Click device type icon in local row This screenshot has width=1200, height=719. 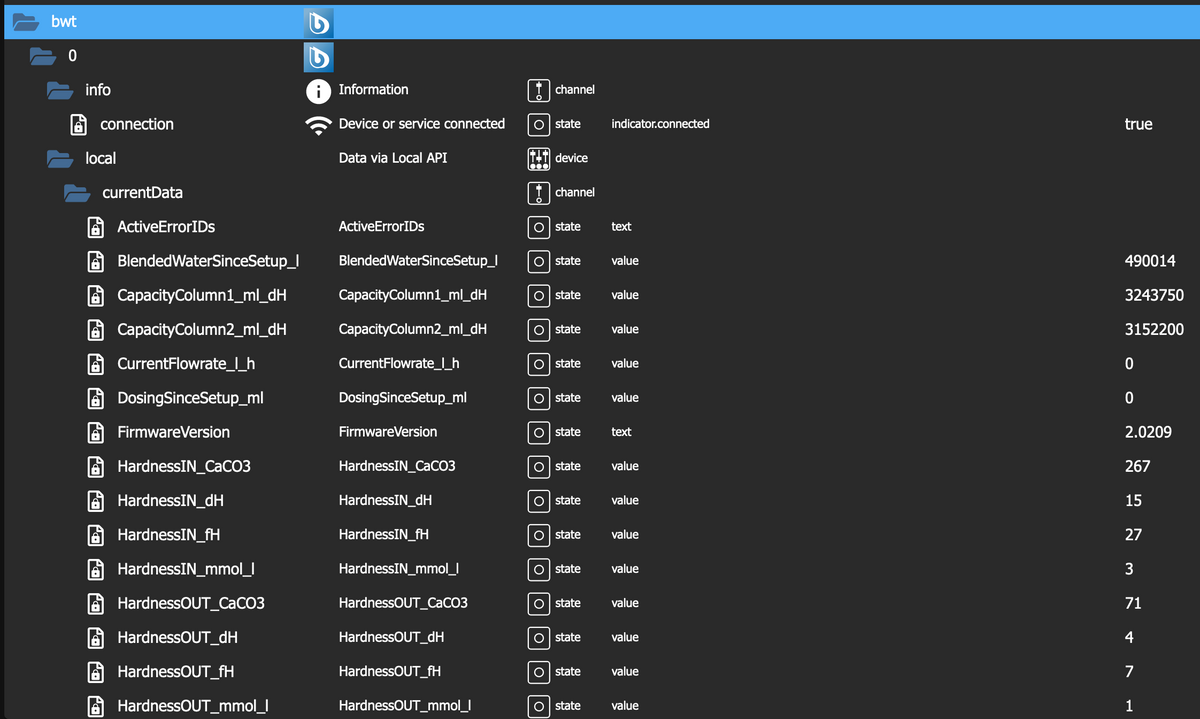[538, 158]
